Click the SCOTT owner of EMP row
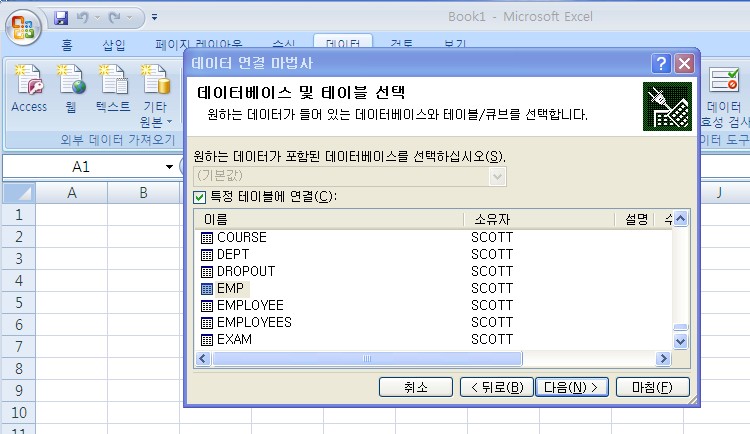The width and height of the screenshot is (750, 434). [492, 289]
